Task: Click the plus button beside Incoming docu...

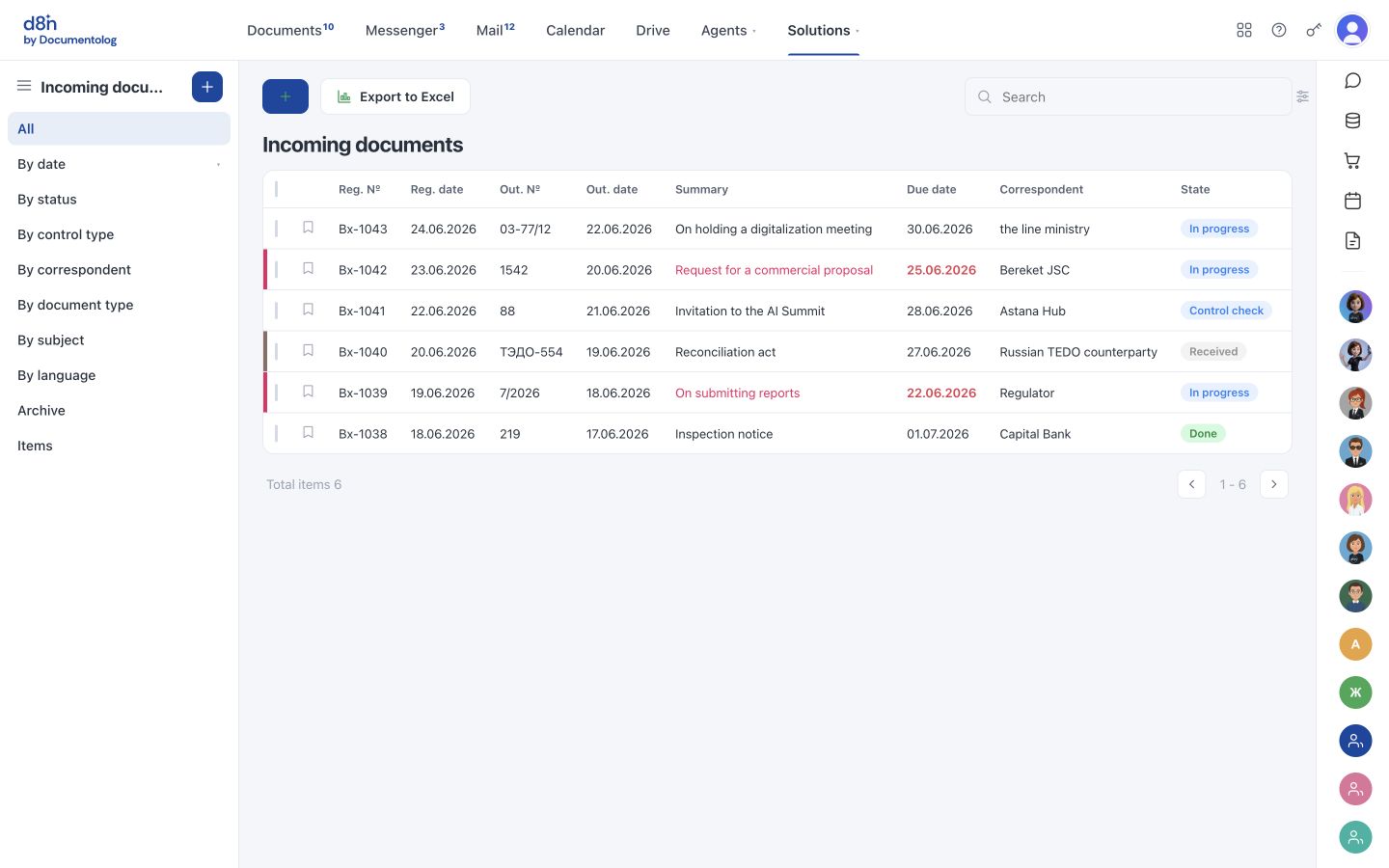Action: (x=207, y=87)
